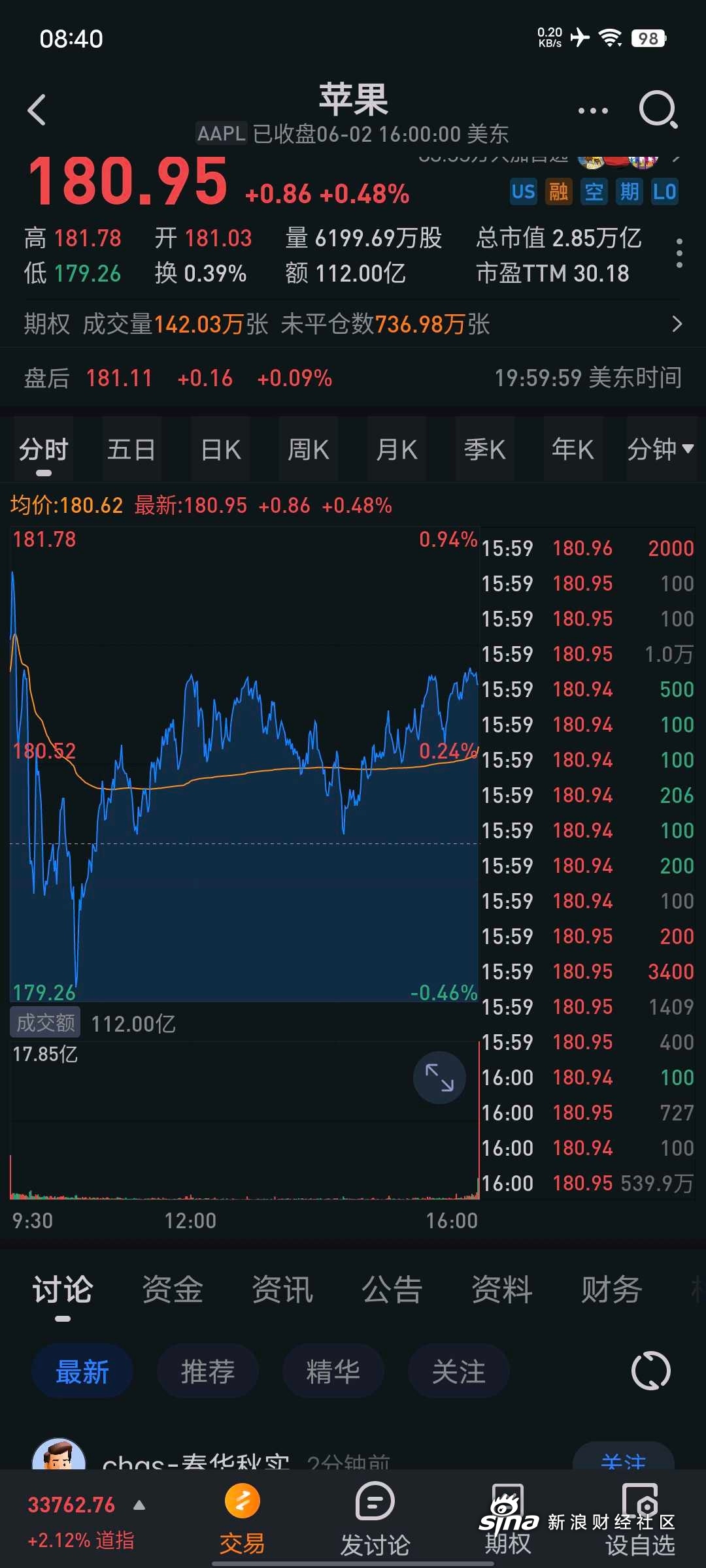706x1568 pixels.
Task: Open the 讨论 discussion section tab
Action: coord(63,1291)
